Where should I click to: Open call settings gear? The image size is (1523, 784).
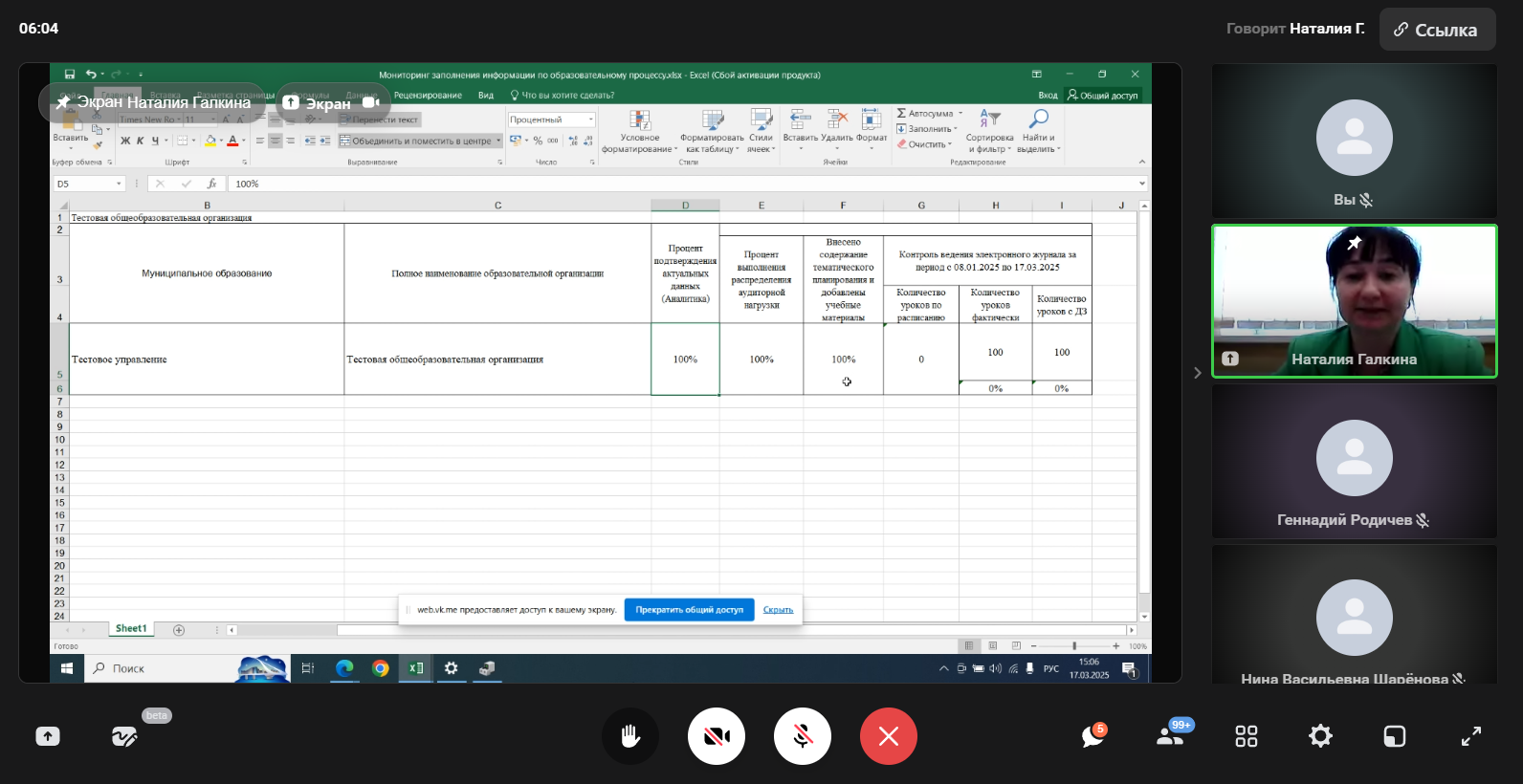(x=1320, y=736)
